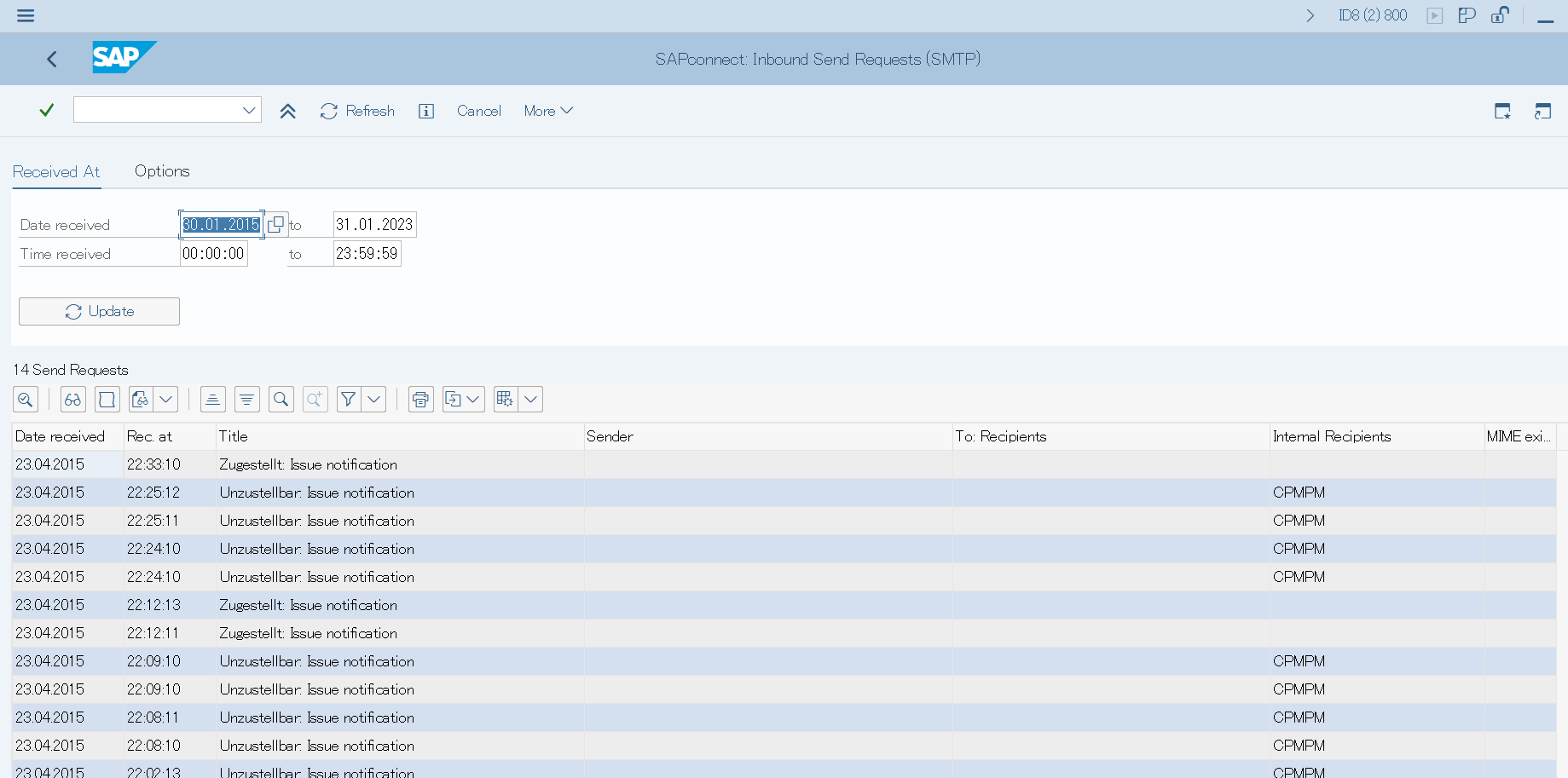Click the glasses Display icon in list toolbar

73,400
